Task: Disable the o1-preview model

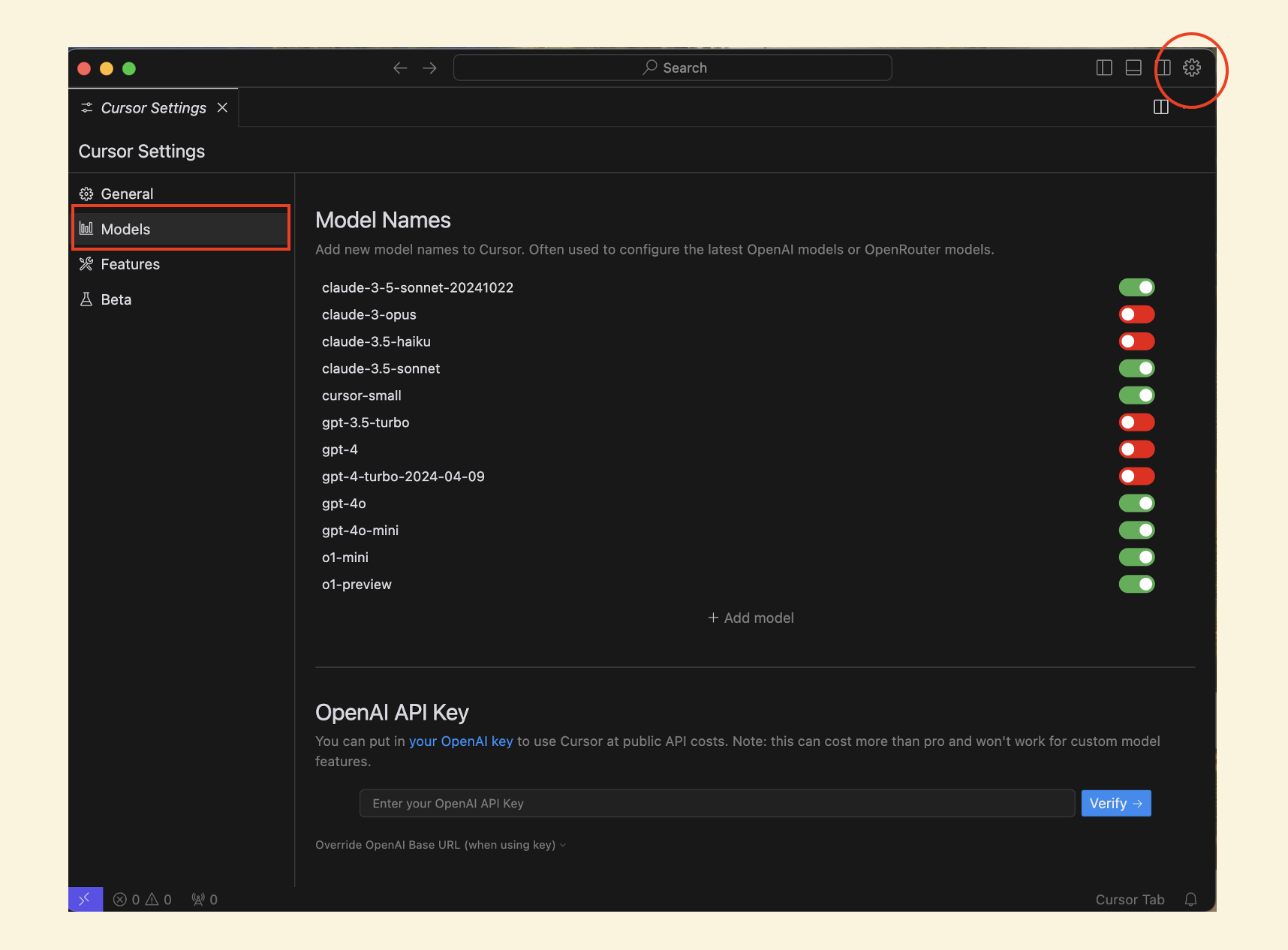Action: [1136, 585]
